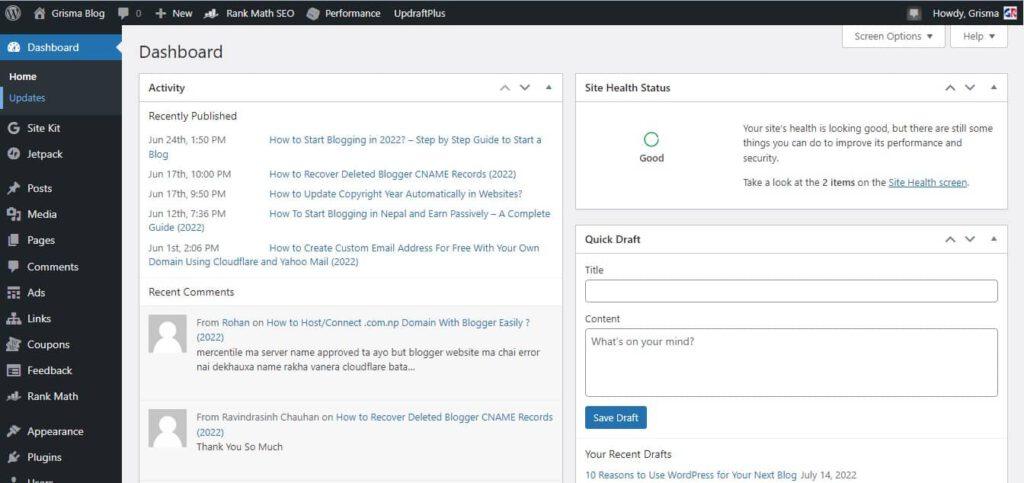Screen dimensions: 1024x483
Task: Move the Activity panel up
Action: 505,87
